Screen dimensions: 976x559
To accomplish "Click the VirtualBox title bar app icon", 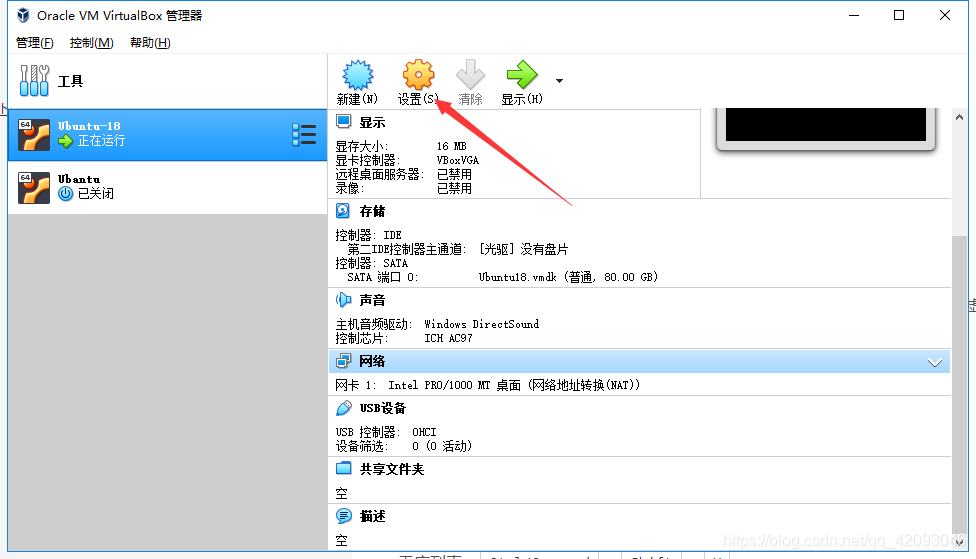I will click(x=23, y=15).
